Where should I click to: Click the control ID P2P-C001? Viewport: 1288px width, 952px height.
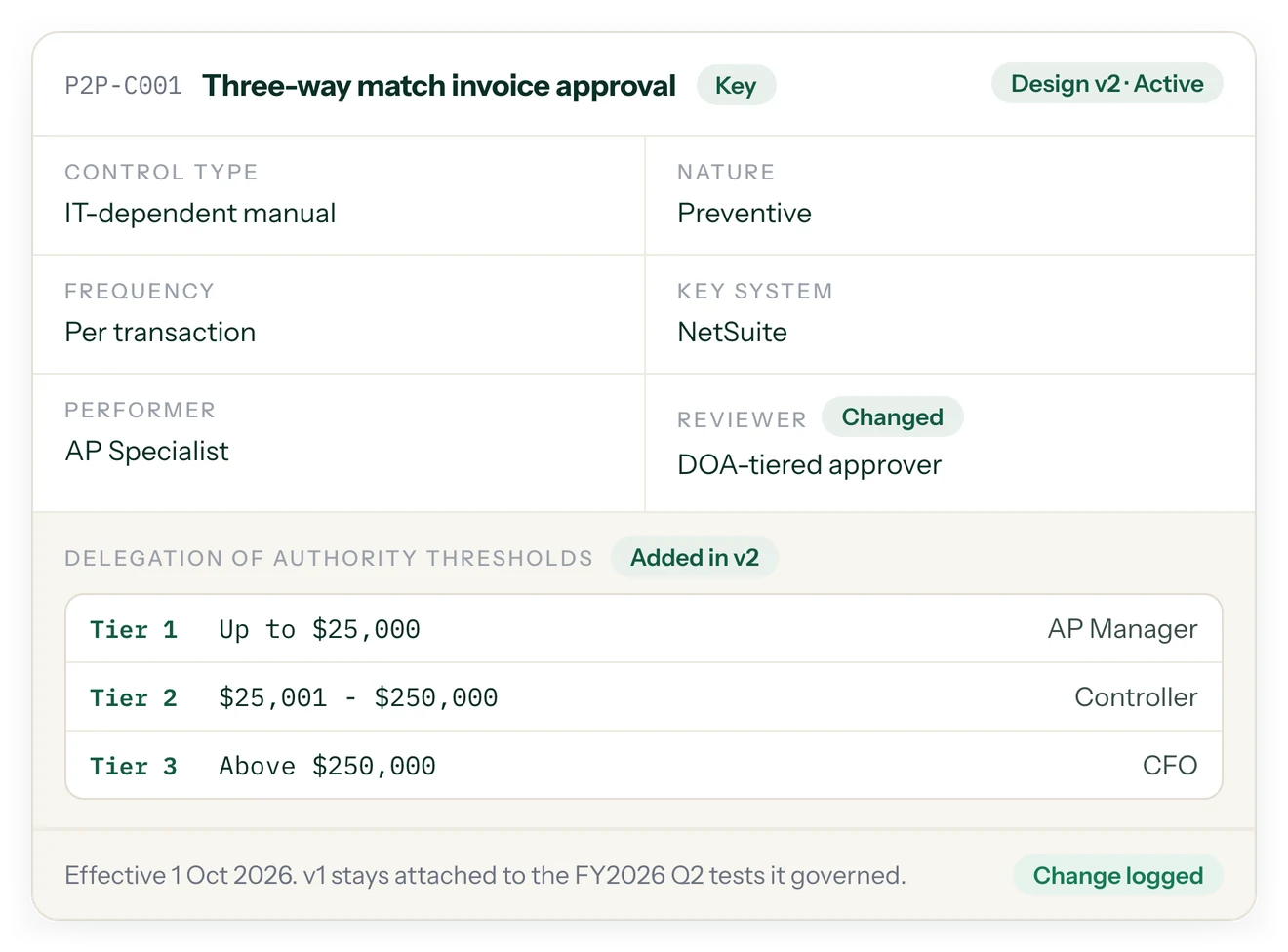pyautogui.click(x=123, y=86)
